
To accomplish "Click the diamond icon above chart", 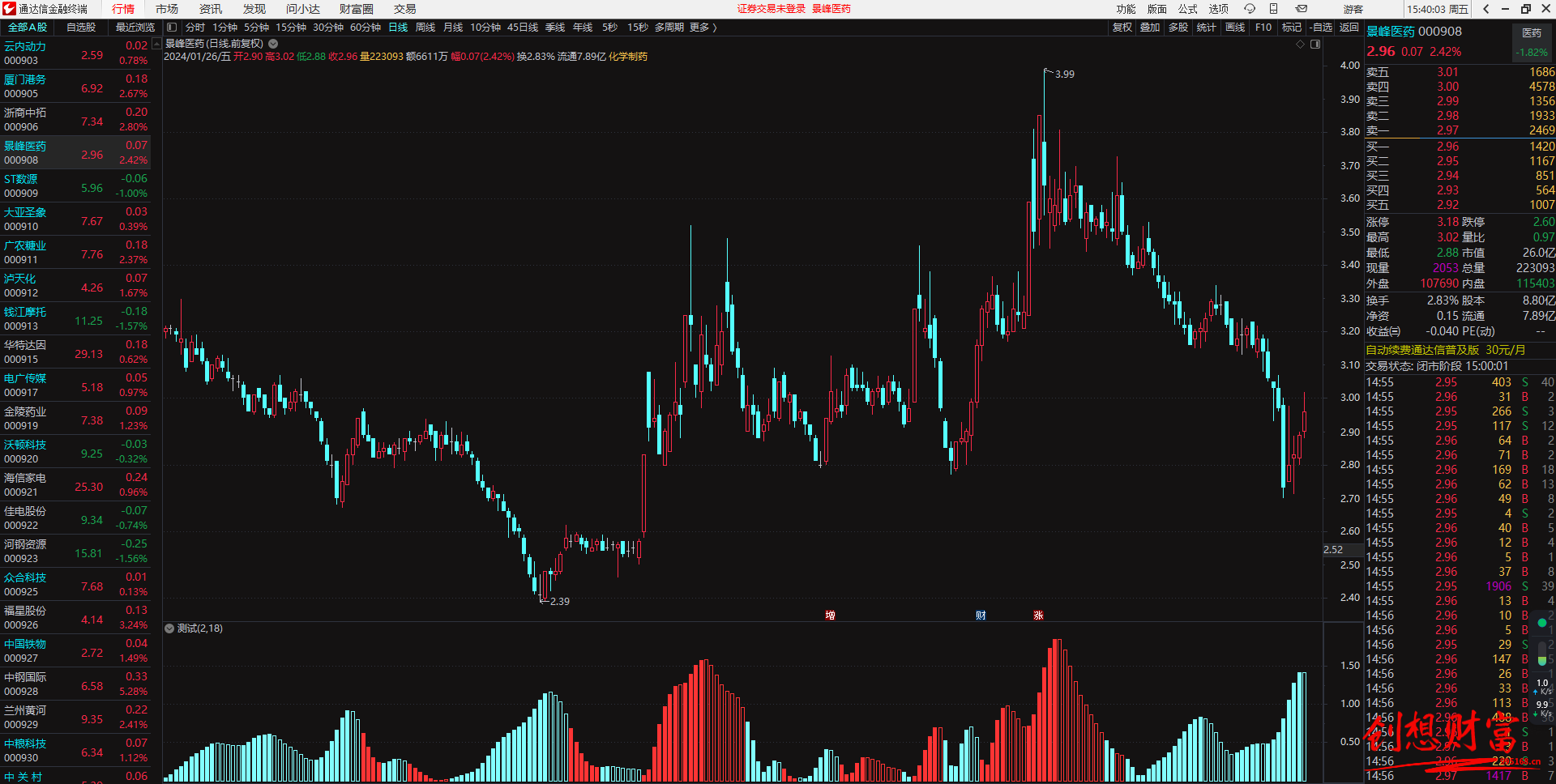I will point(1300,45).
